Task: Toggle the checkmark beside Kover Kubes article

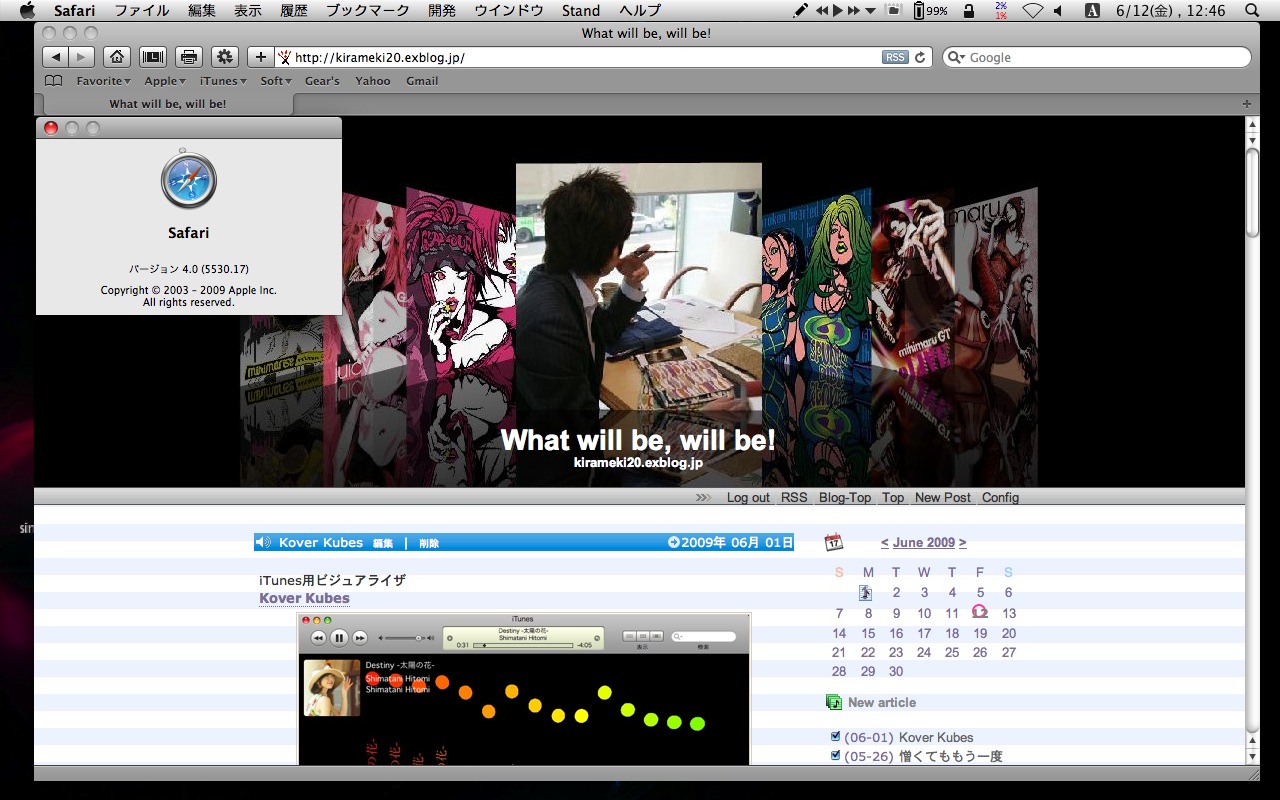Action: coord(836,736)
